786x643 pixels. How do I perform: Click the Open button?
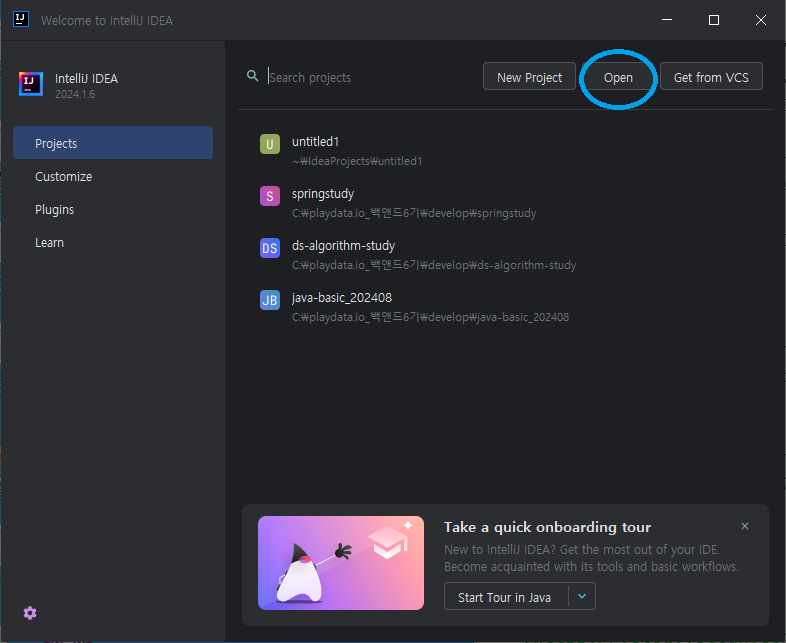click(x=618, y=78)
